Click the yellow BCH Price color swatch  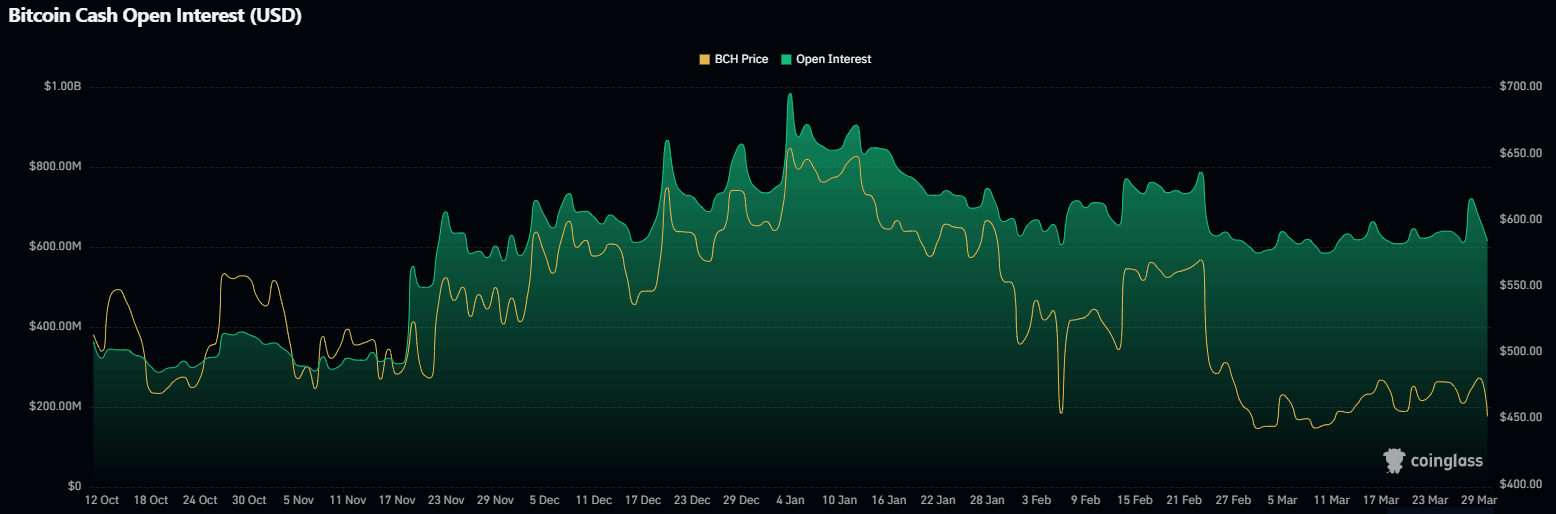(x=705, y=59)
